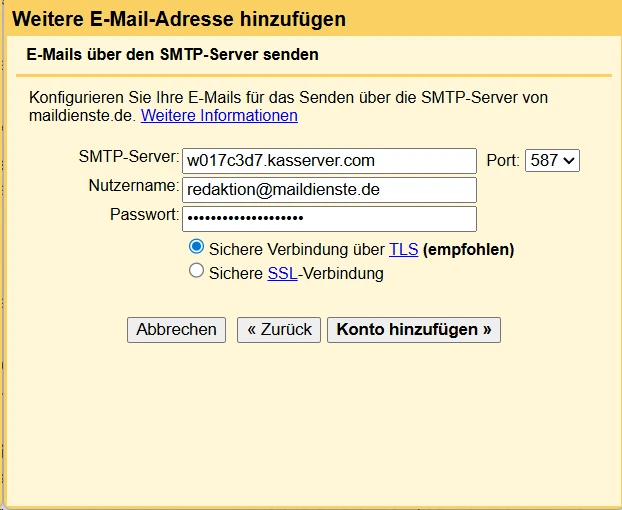Viewport: 622px width, 510px height.
Task: Focus the Nutzername text field
Action: [x=330, y=190]
